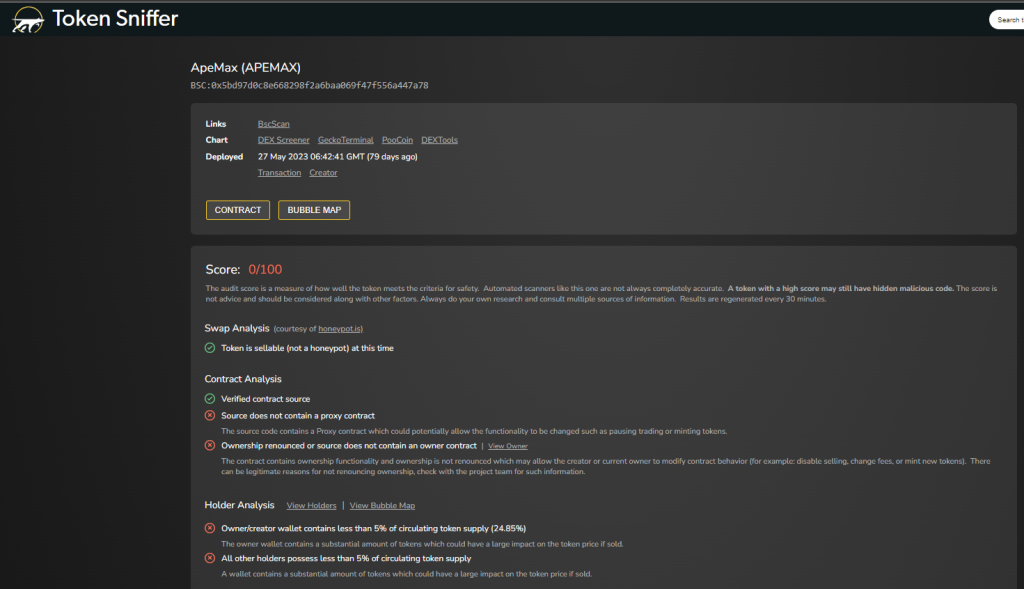The image size is (1024, 589).
Task: Click the Swap Analysis heading
Action: [x=236, y=328]
